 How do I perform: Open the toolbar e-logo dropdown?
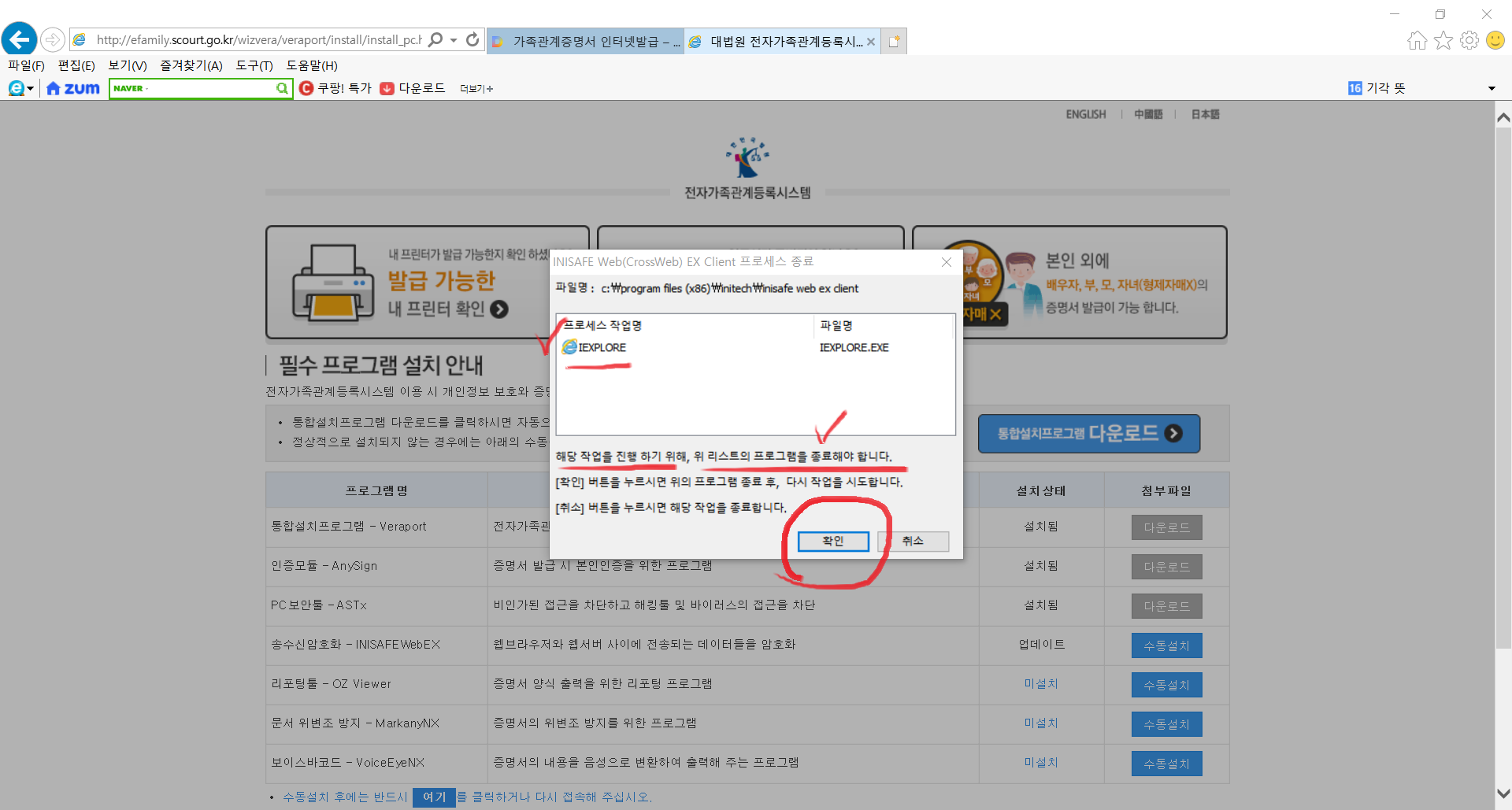pos(21,88)
